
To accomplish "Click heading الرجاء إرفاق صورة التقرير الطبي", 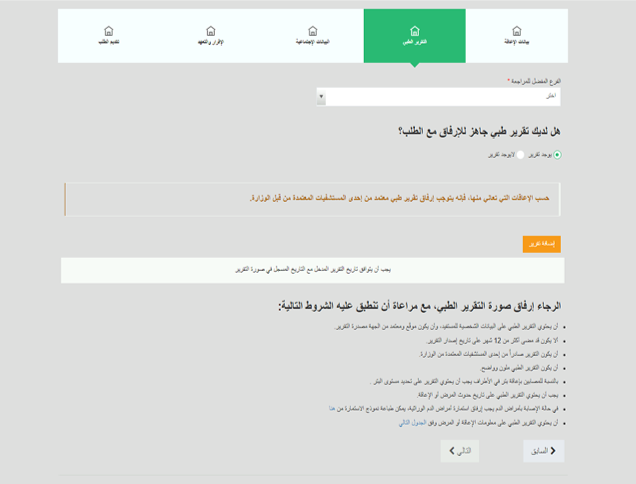I will pyautogui.click(x=419, y=306).
